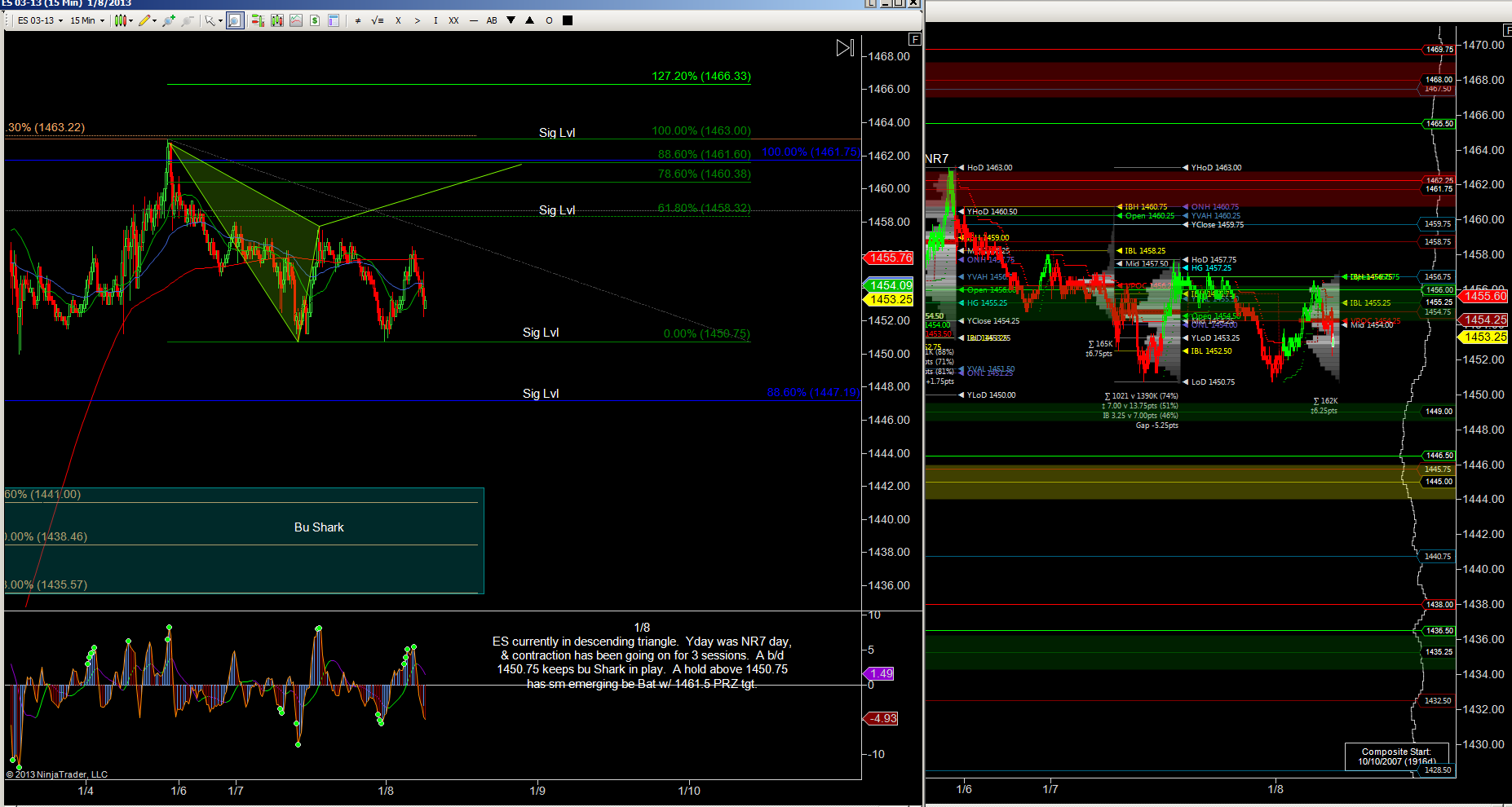The image size is (1512, 807).
Task: Open the chart properties icon
Action: pos(334,20)
